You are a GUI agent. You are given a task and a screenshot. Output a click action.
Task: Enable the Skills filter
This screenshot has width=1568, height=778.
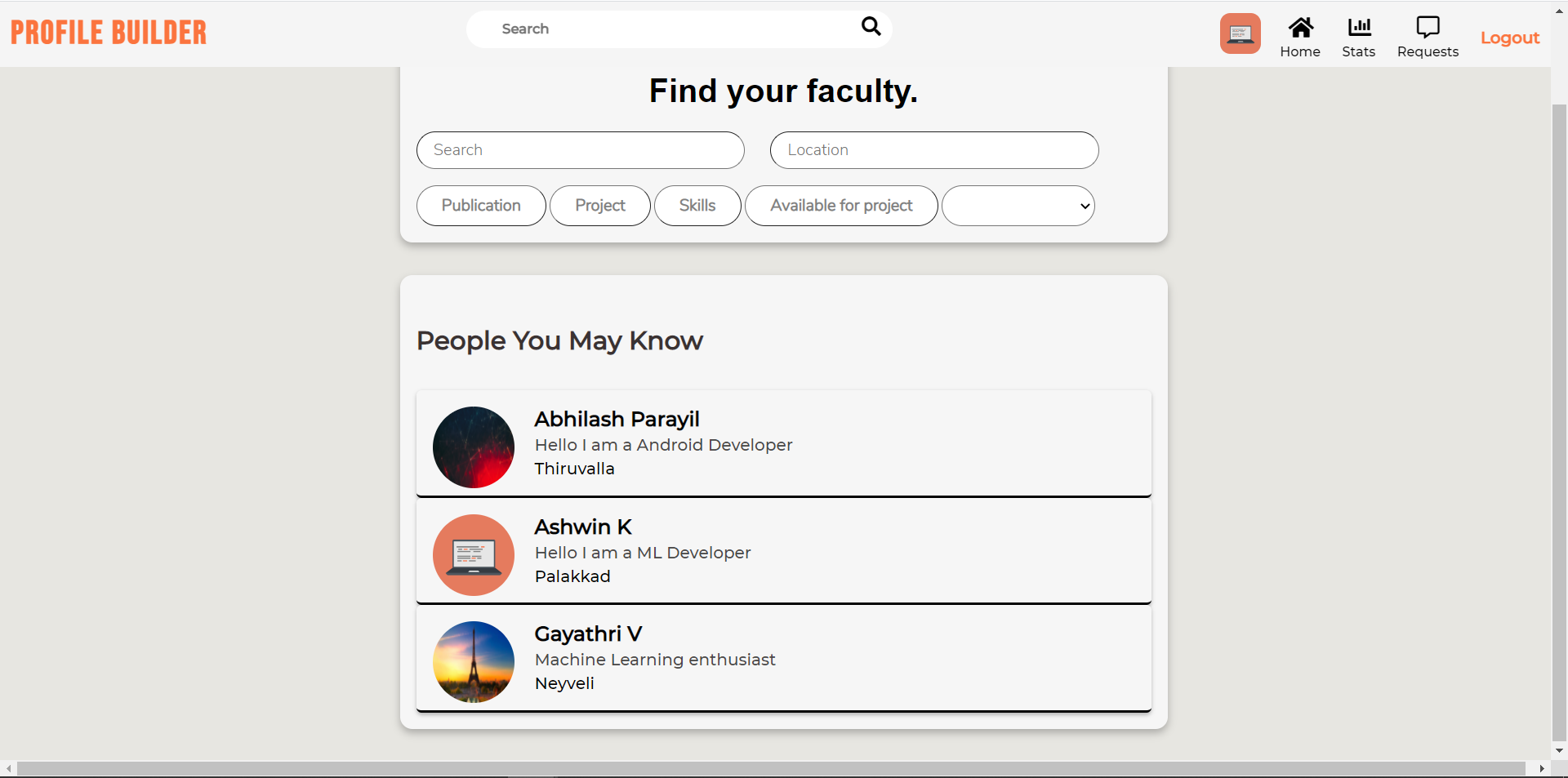(x=697, y=206)
